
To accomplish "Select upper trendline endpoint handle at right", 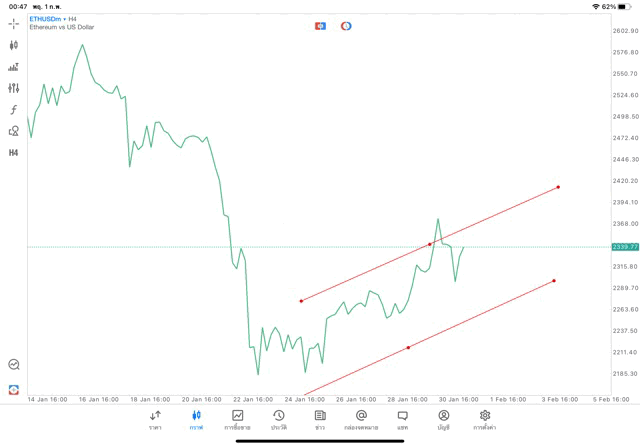I will (558, 187).
